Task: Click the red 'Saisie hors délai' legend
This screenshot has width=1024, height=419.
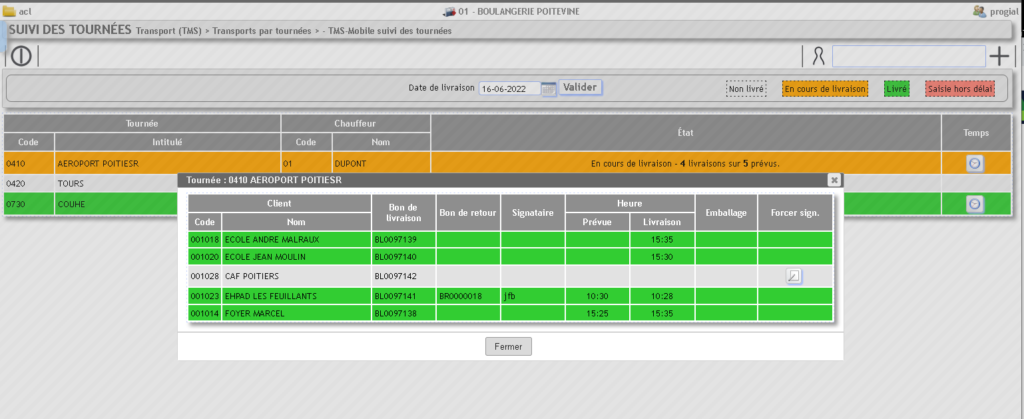Action: [x=960, y=89]
